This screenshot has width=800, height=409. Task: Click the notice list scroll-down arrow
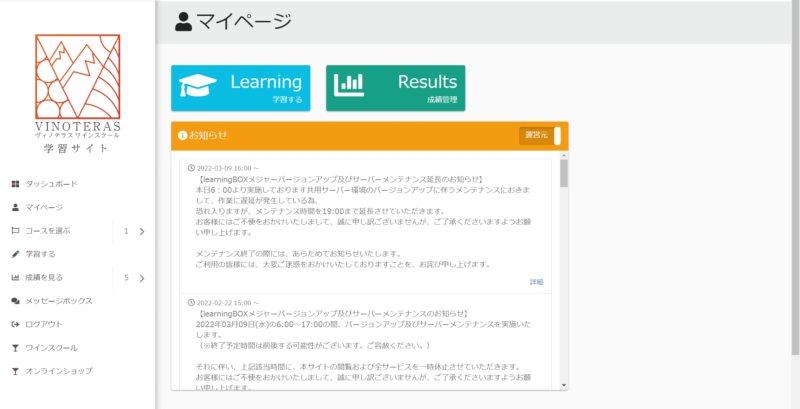(564, 385)
